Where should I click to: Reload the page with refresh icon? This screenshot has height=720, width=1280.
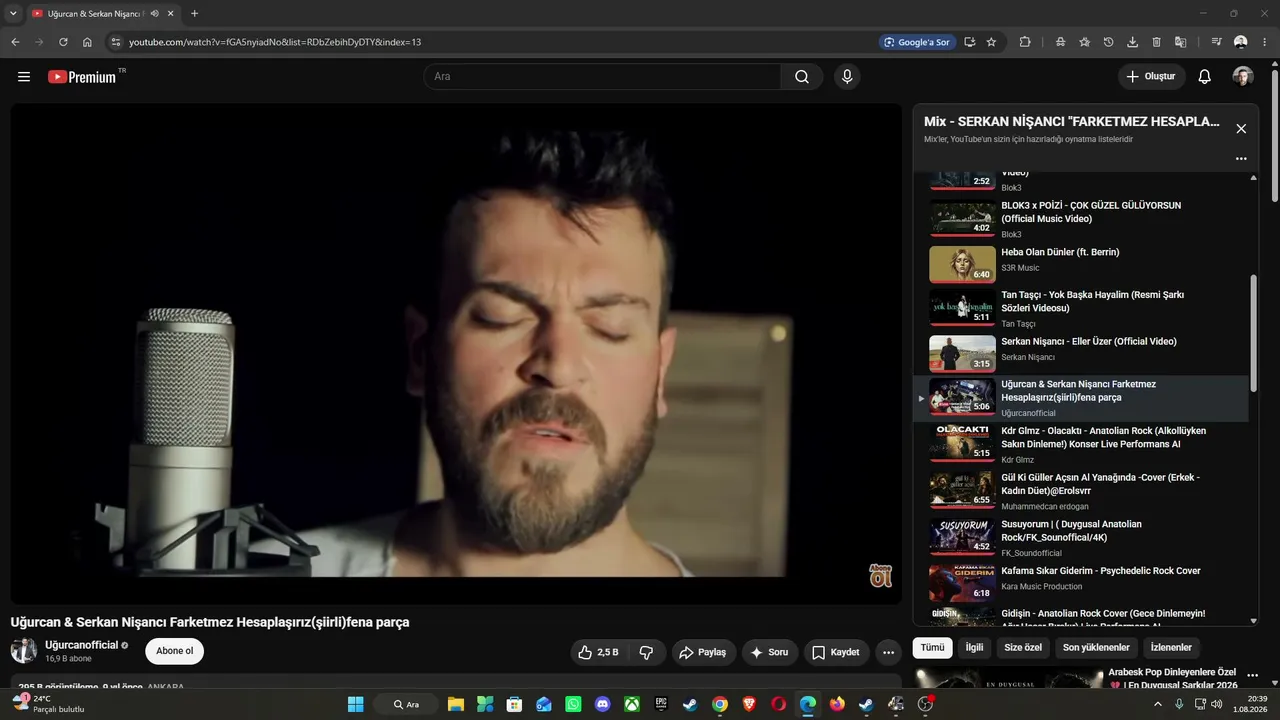point(63,42)
